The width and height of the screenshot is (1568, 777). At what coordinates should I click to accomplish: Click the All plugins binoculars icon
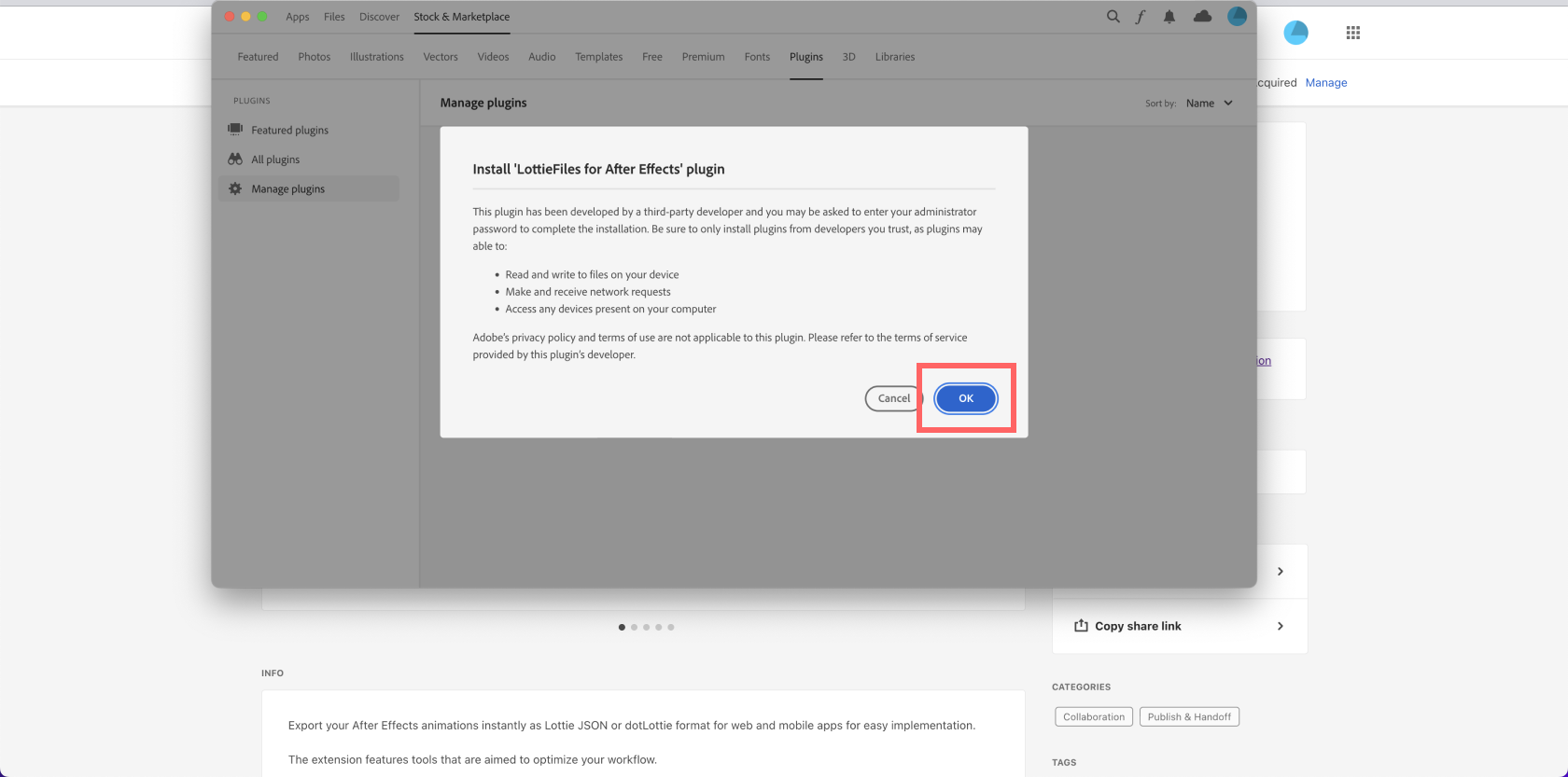(235, 160)
